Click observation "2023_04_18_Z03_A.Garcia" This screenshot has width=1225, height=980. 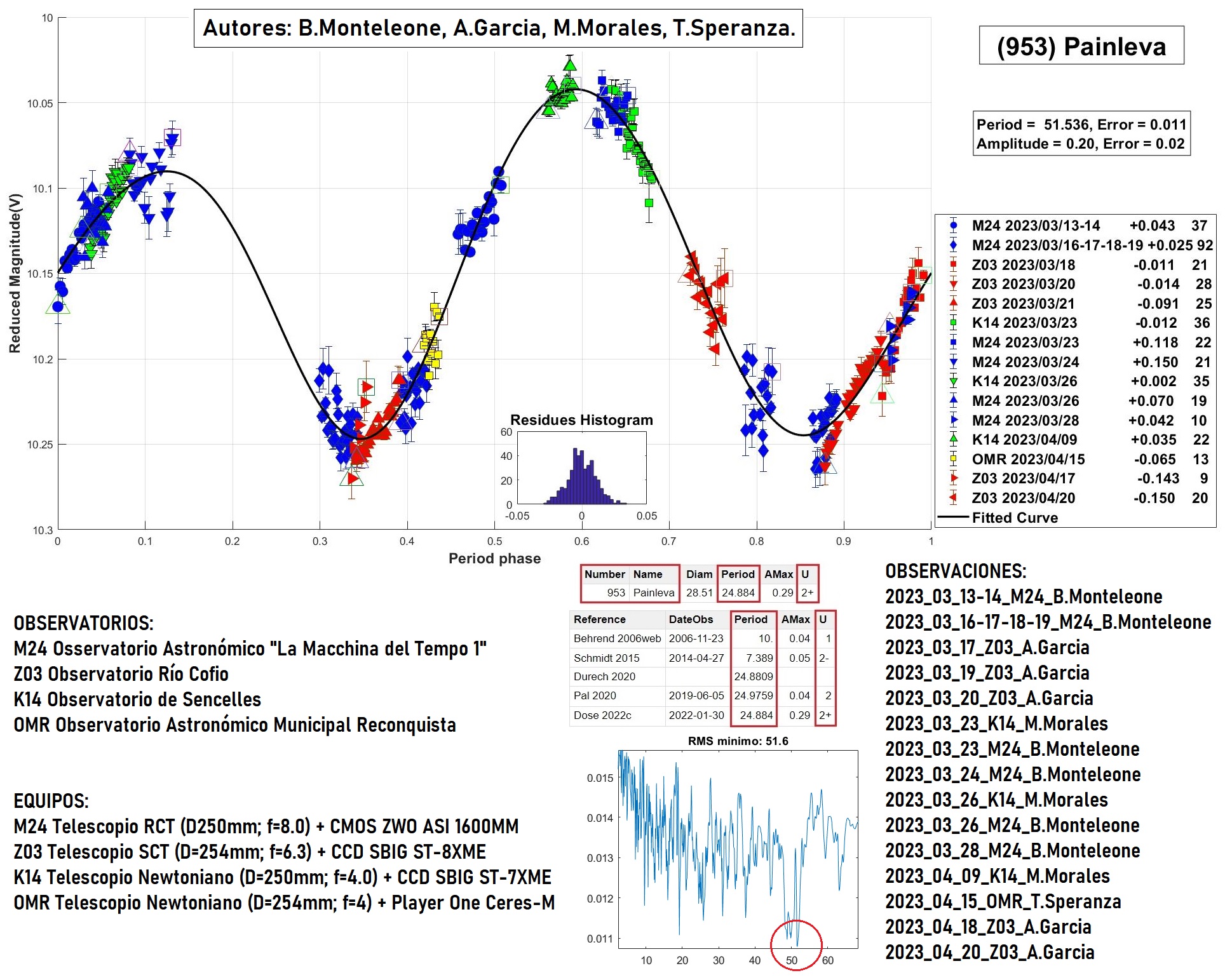pyautogui.click(x=988, y=927)
